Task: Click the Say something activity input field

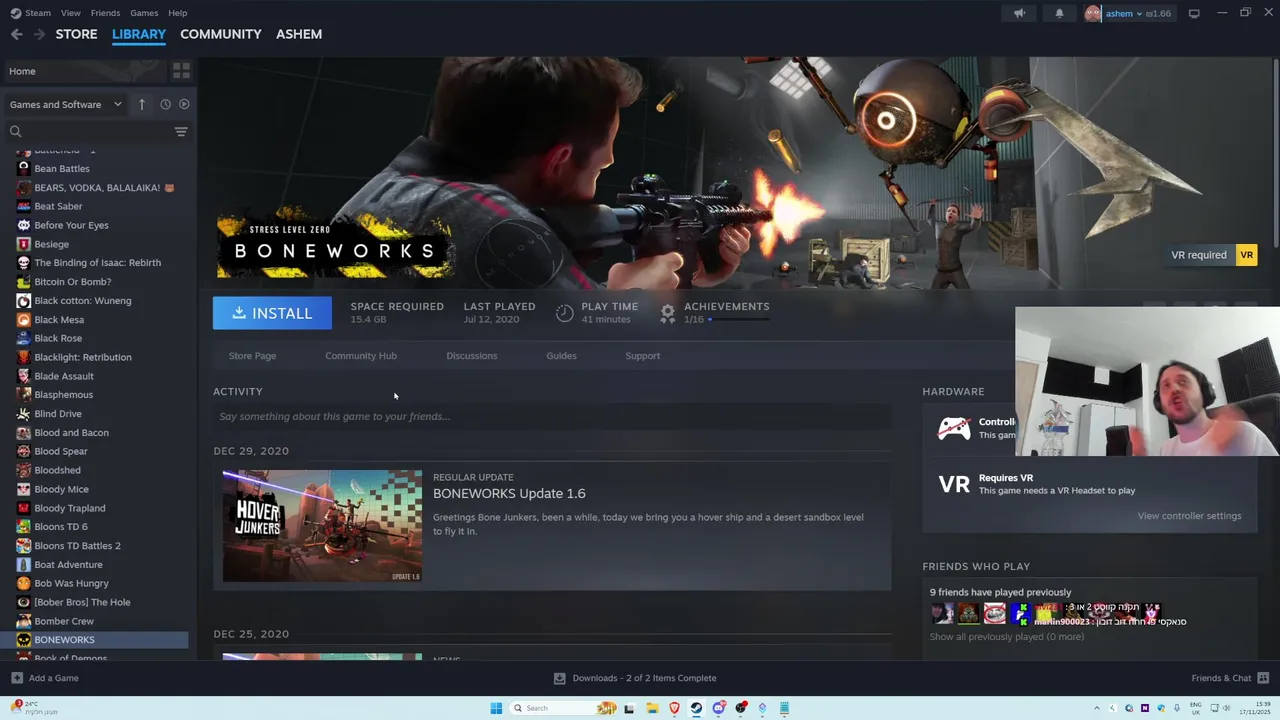Action: click(x=552, y=416)
